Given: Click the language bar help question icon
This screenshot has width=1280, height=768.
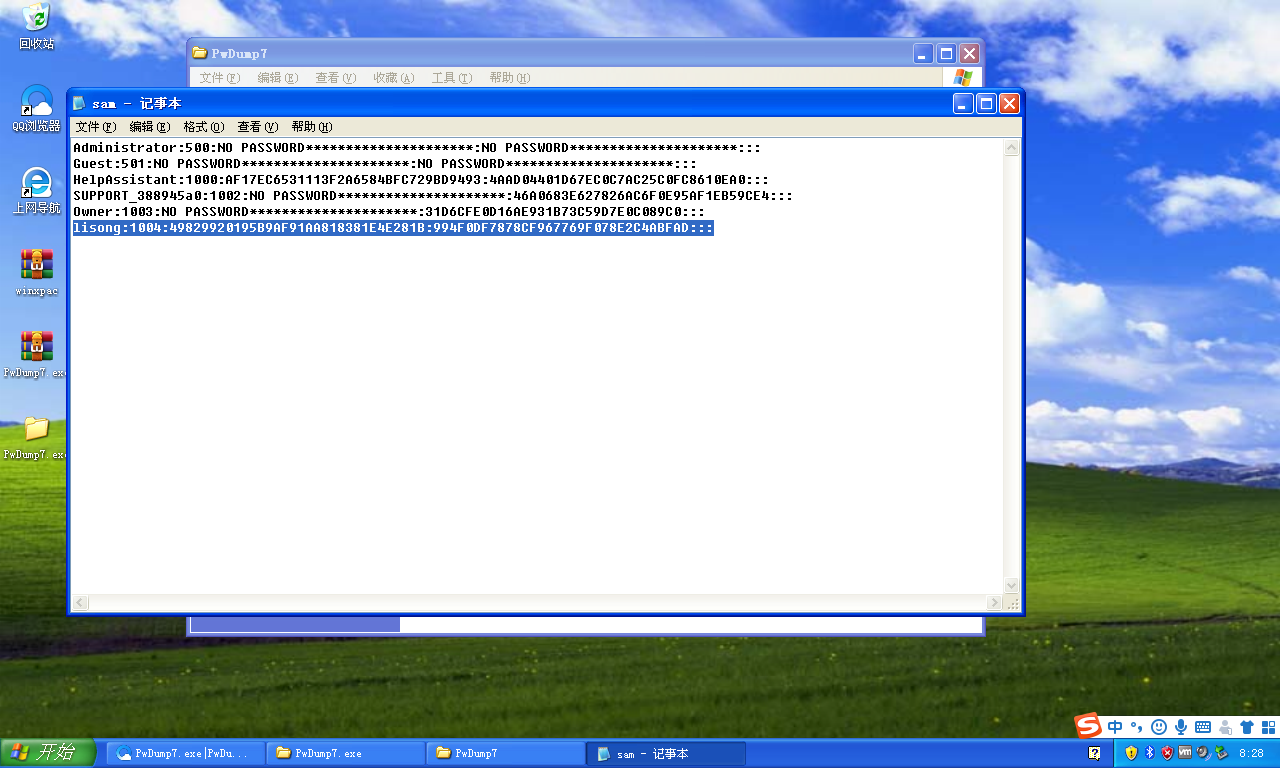Looking at the screenshot, I should [x=1095, y=753].
